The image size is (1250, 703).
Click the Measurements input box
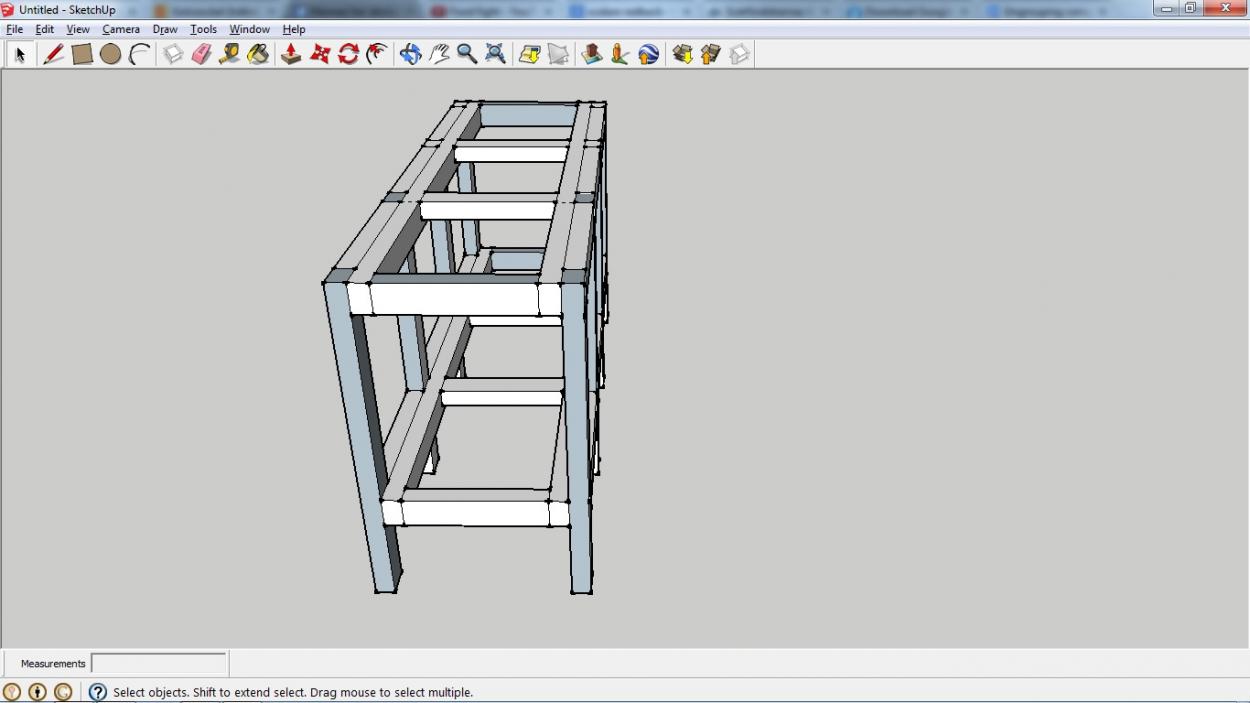(159, 663)
